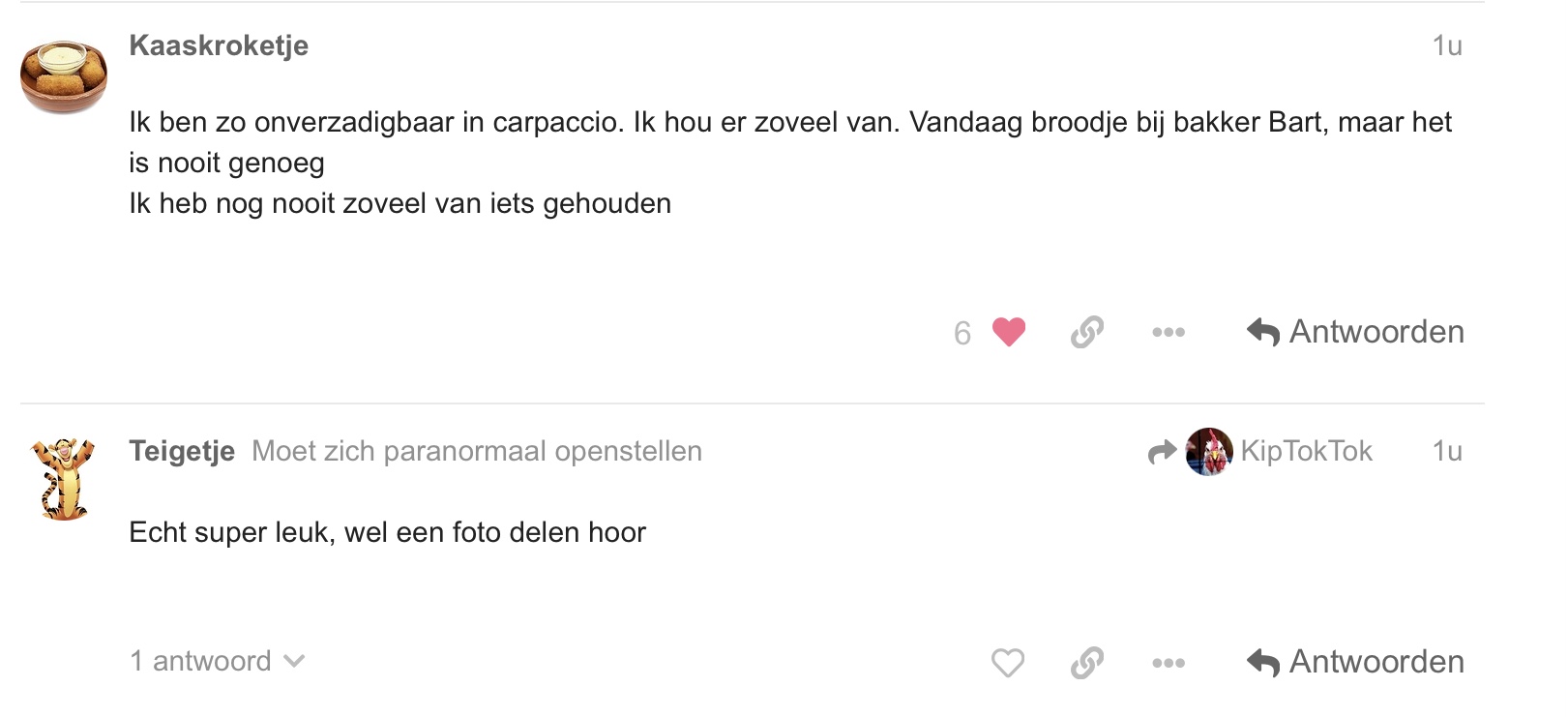
Task: Copy link of Teigetje's post
Action: pos(1087,663)
